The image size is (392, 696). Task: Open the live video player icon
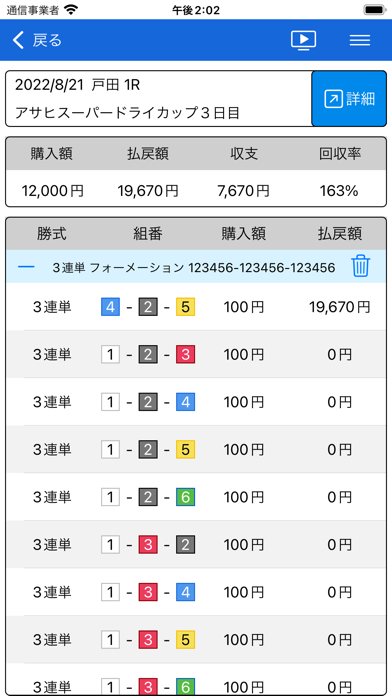pos(303,40)
